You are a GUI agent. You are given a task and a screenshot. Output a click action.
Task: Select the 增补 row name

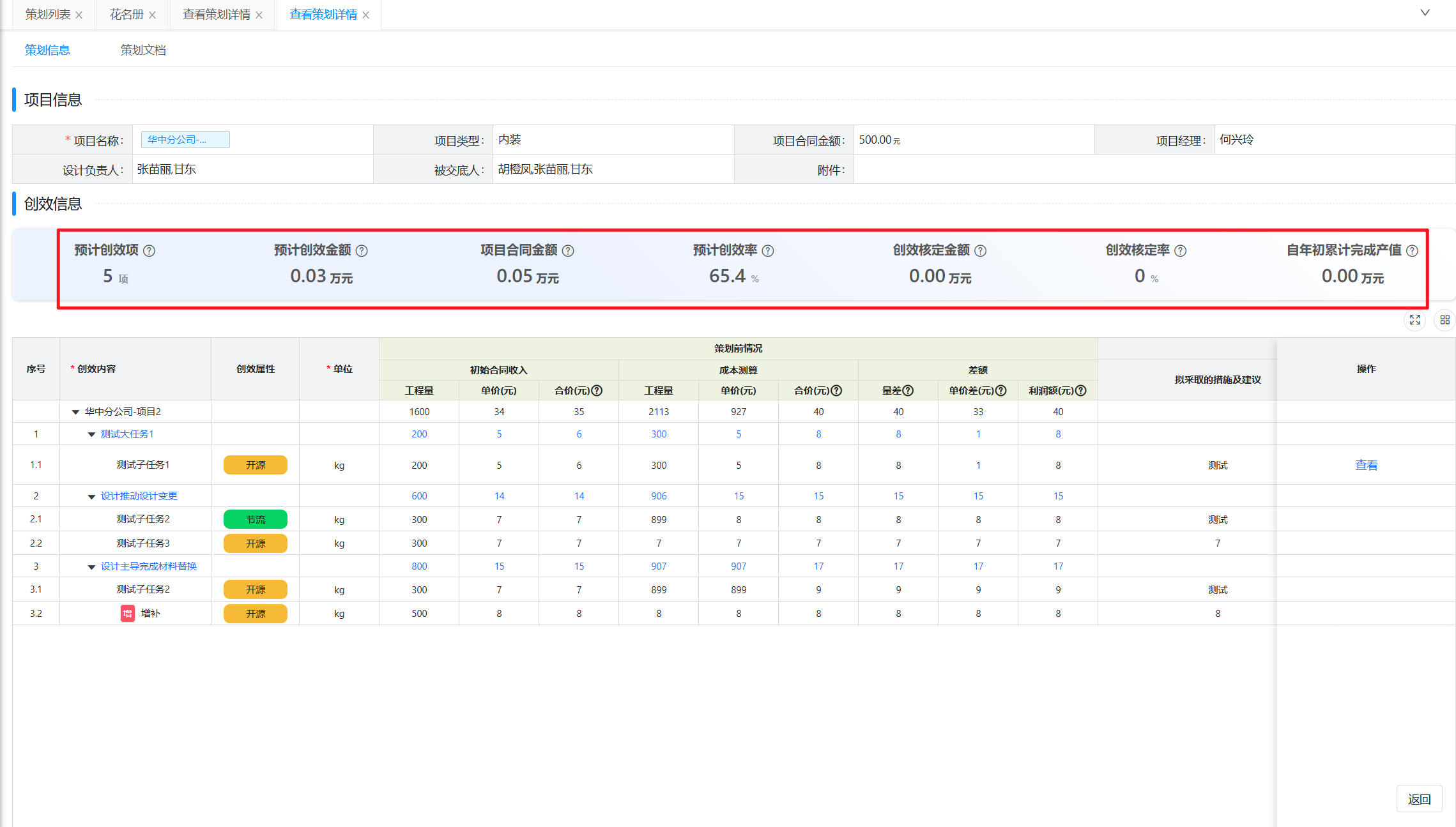tap(151, 613)
